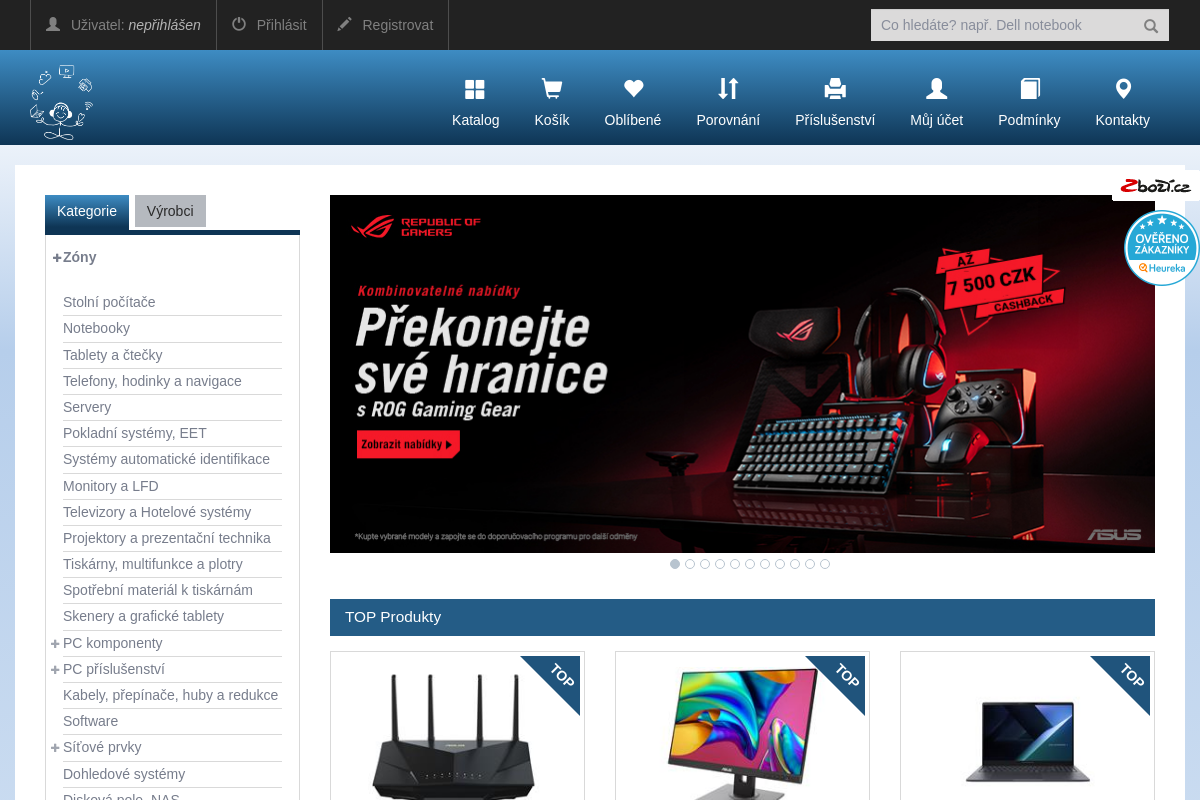
Task: Select the second banner slide dot
Action: pyautogui.click(x=690, y=564)
